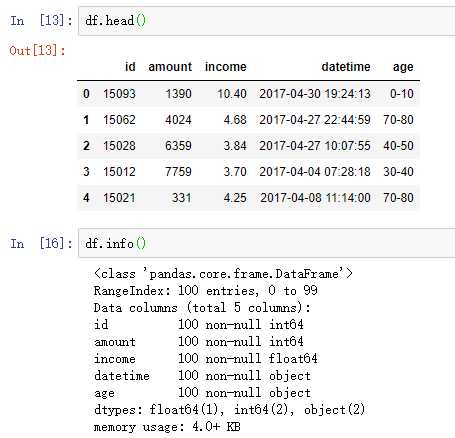Click the 'datetime 100 non-null object' line
Image resolution: width=455 pixels, height=438 pixels.
click(202, 376)
